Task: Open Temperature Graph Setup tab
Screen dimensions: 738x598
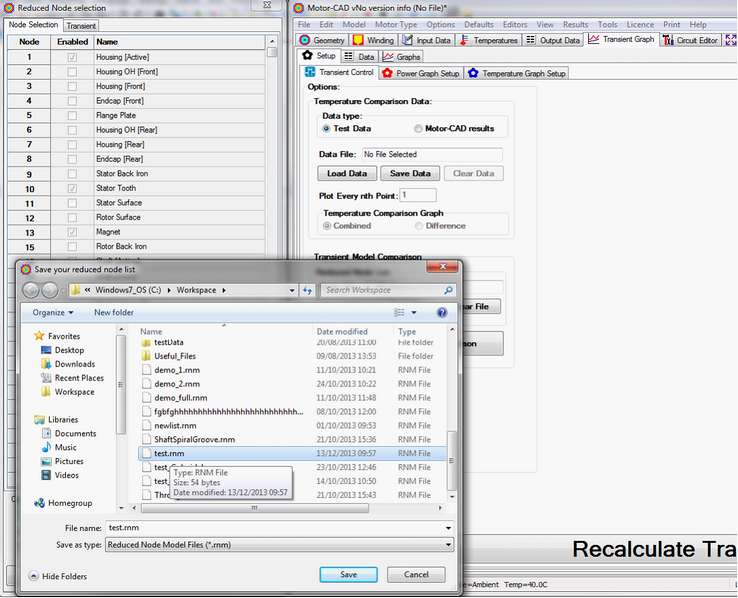Action: pos(516,73)
